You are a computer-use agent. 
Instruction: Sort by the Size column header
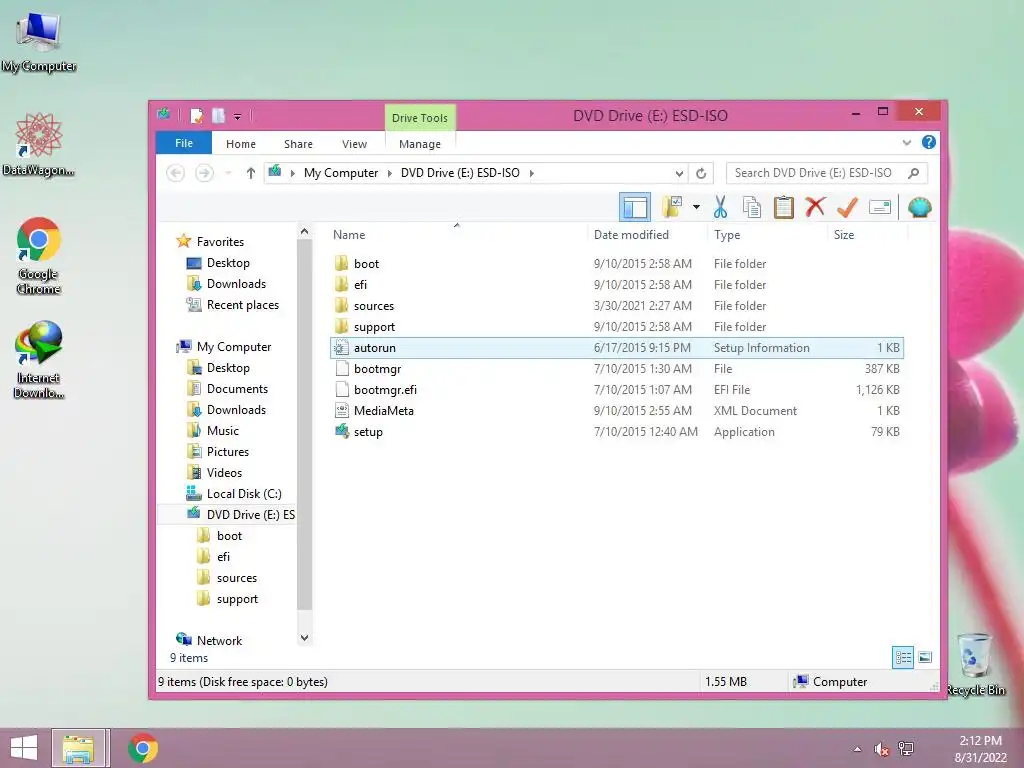click(844, 234)
